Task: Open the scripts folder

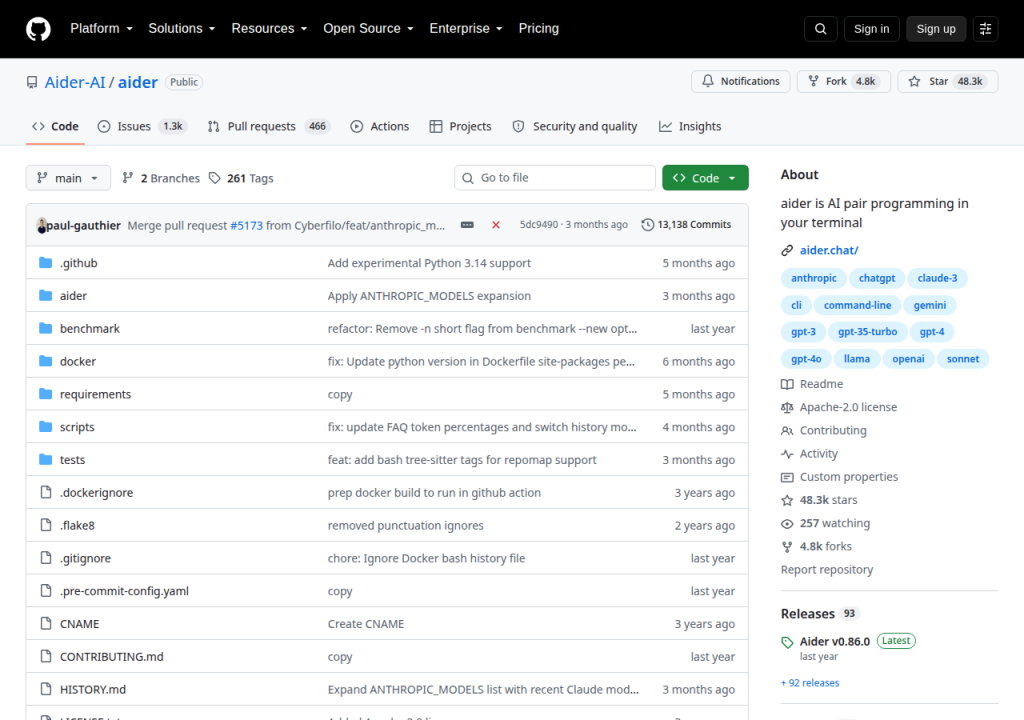Action: click(x=77, y=427)
